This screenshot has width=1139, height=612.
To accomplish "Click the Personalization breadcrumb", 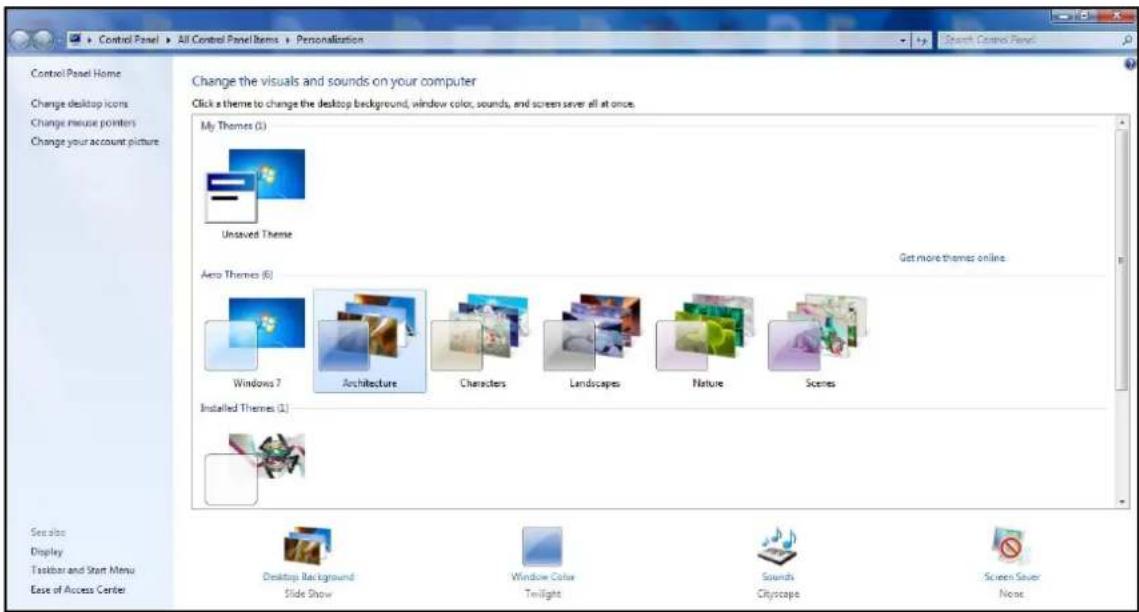I will point(330,40).
